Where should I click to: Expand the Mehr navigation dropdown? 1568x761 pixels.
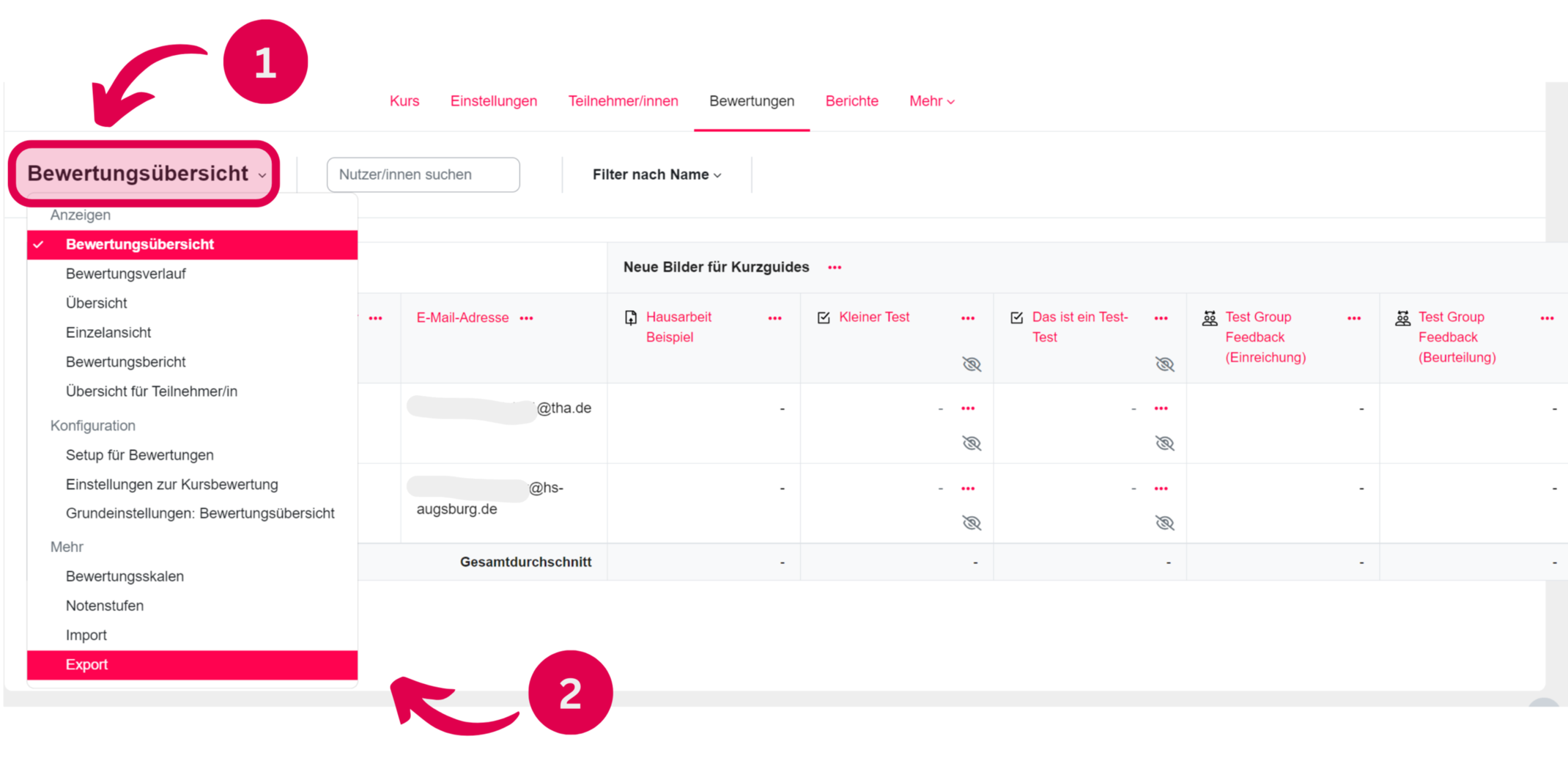point(931,101)
